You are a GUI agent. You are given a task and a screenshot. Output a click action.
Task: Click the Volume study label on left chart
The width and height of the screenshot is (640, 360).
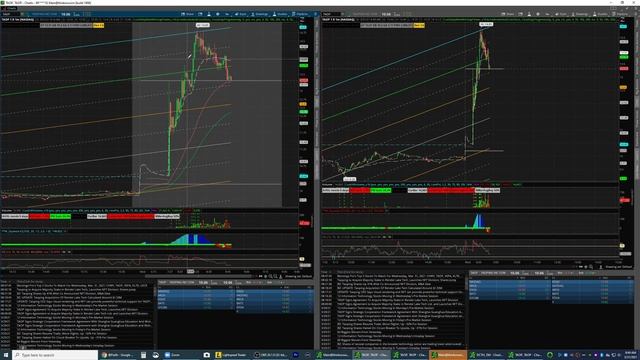(7, 211)
